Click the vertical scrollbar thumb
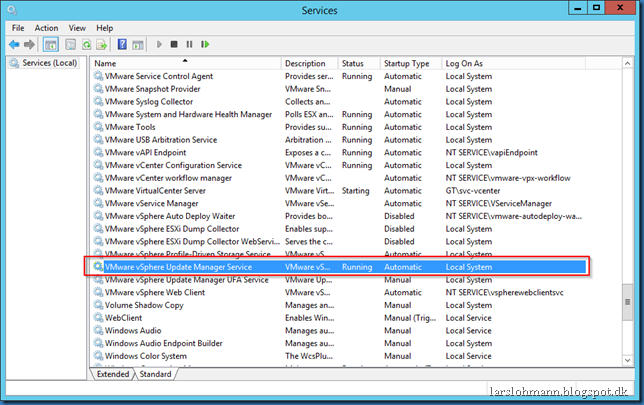The image size is (644, 405). click(628, 302)
